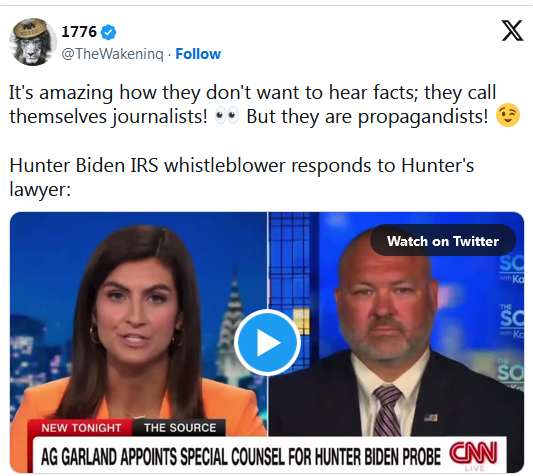This screenshot has height=476, width=533.
Task: Click the Watch on Twitter button
Action: tap(443, 241)
